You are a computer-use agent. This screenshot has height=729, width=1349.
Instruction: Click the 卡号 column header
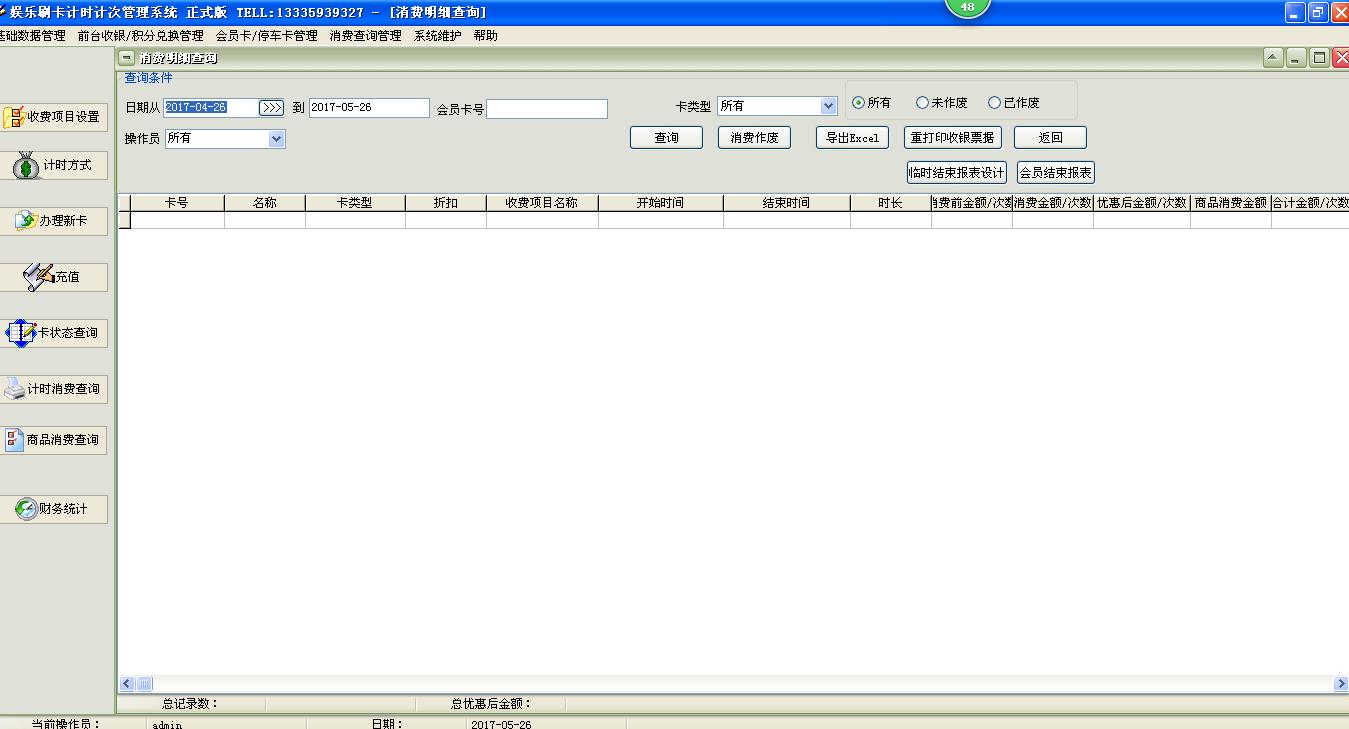[x=177, y=203]
